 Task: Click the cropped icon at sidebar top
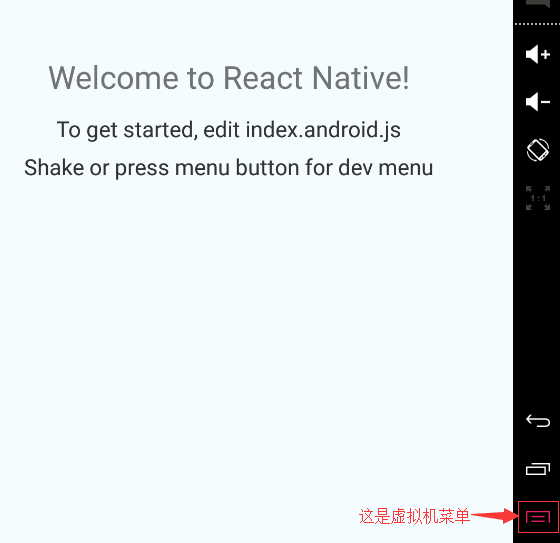[538, 4]
